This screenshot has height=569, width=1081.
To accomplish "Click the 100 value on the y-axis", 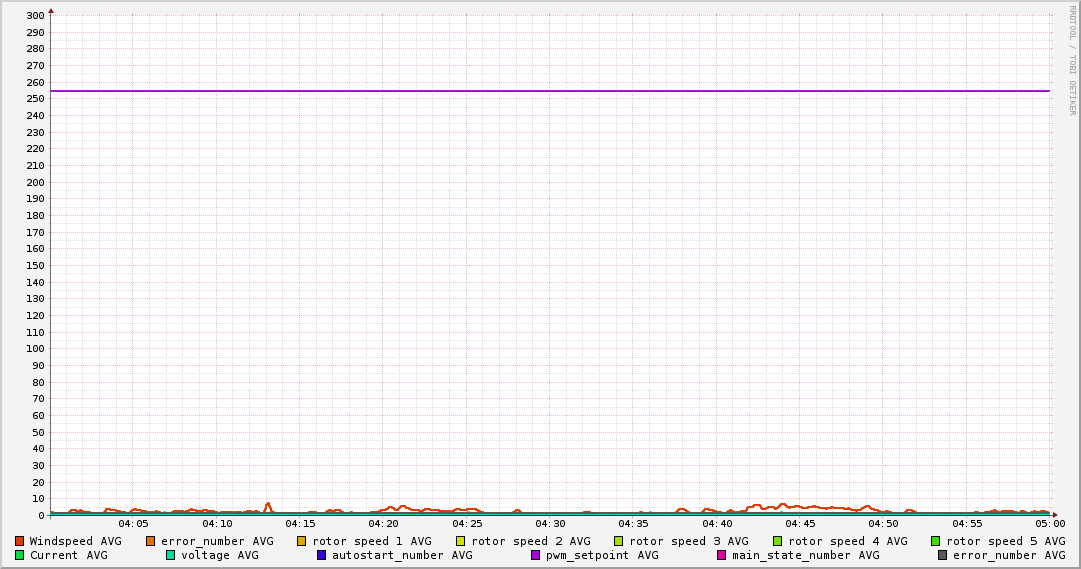I will click(x=36, y=349).
